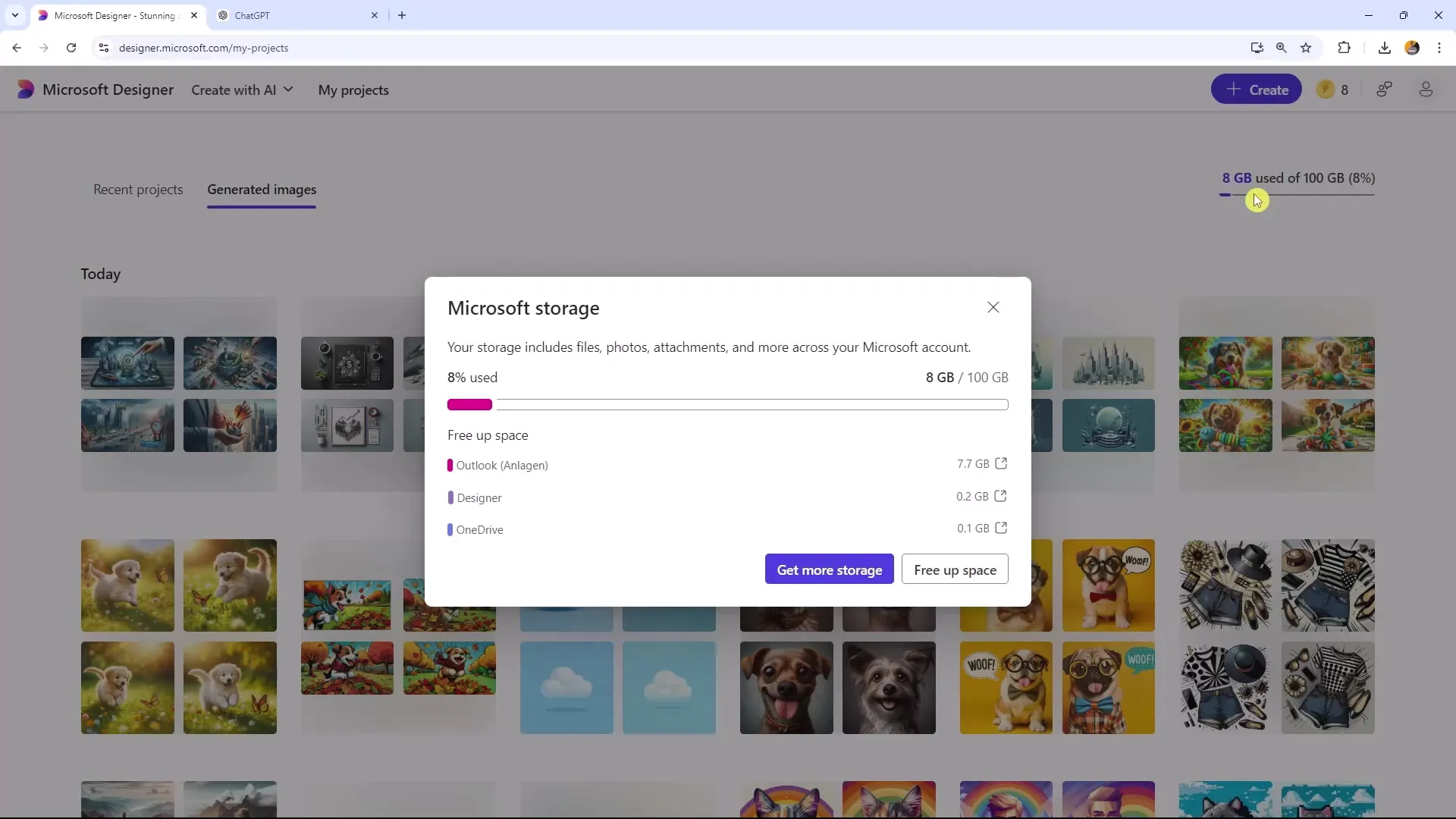Click the golden booster/coins score icon

[1326, 89]
